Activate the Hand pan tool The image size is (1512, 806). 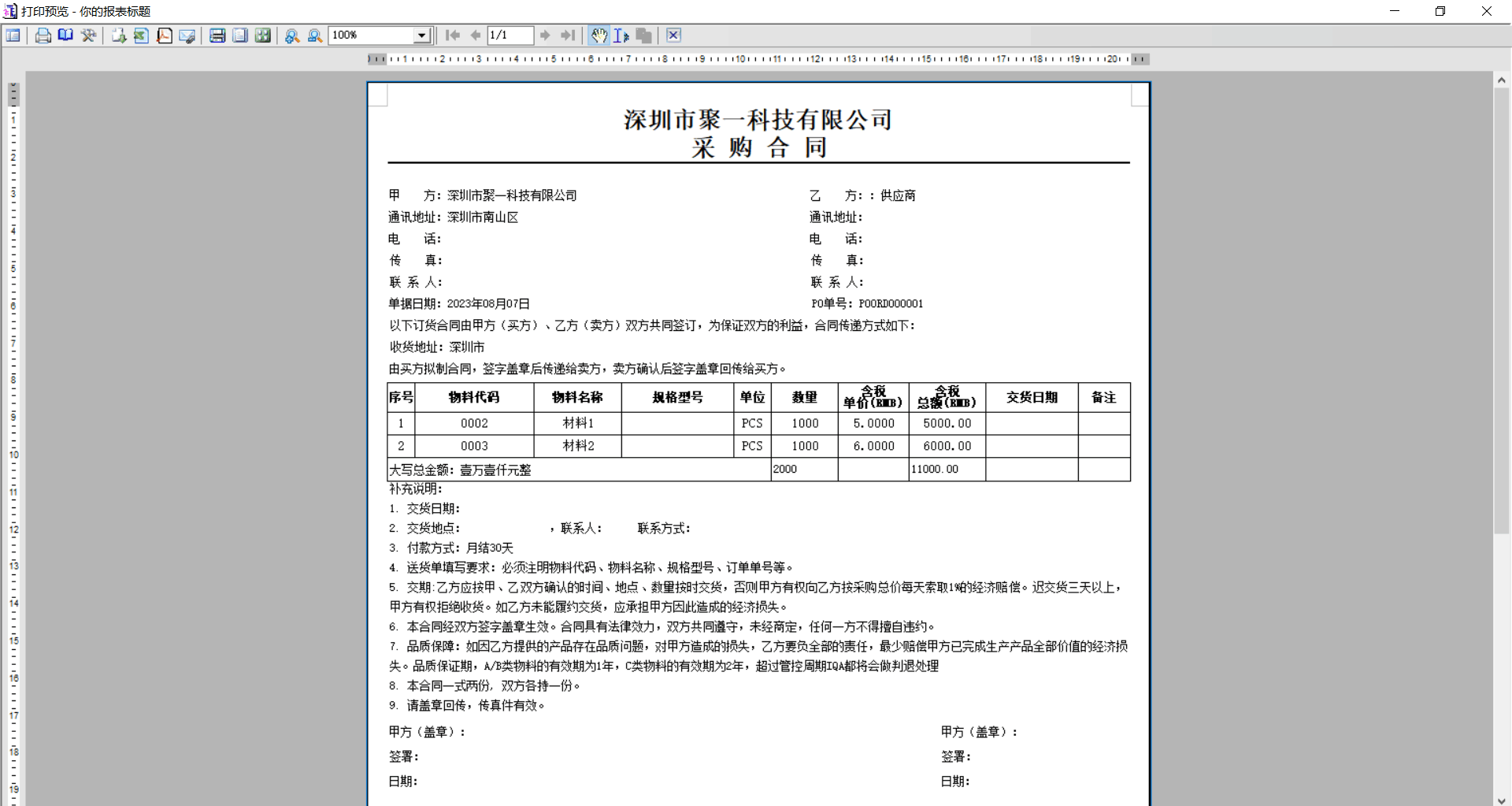599,35
